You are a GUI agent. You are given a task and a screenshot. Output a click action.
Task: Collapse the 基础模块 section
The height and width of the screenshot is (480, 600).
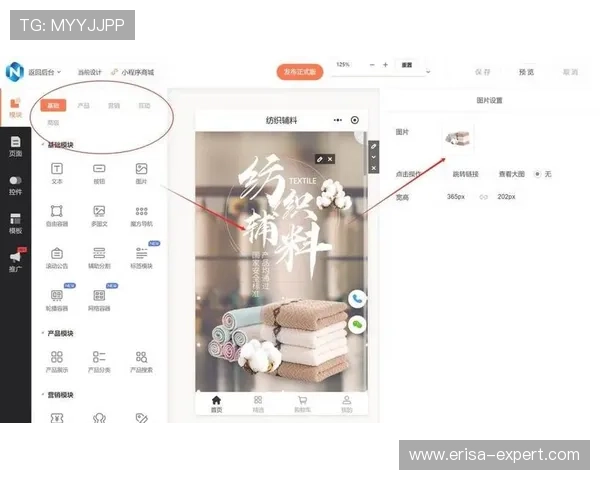(x=42, y=145)
